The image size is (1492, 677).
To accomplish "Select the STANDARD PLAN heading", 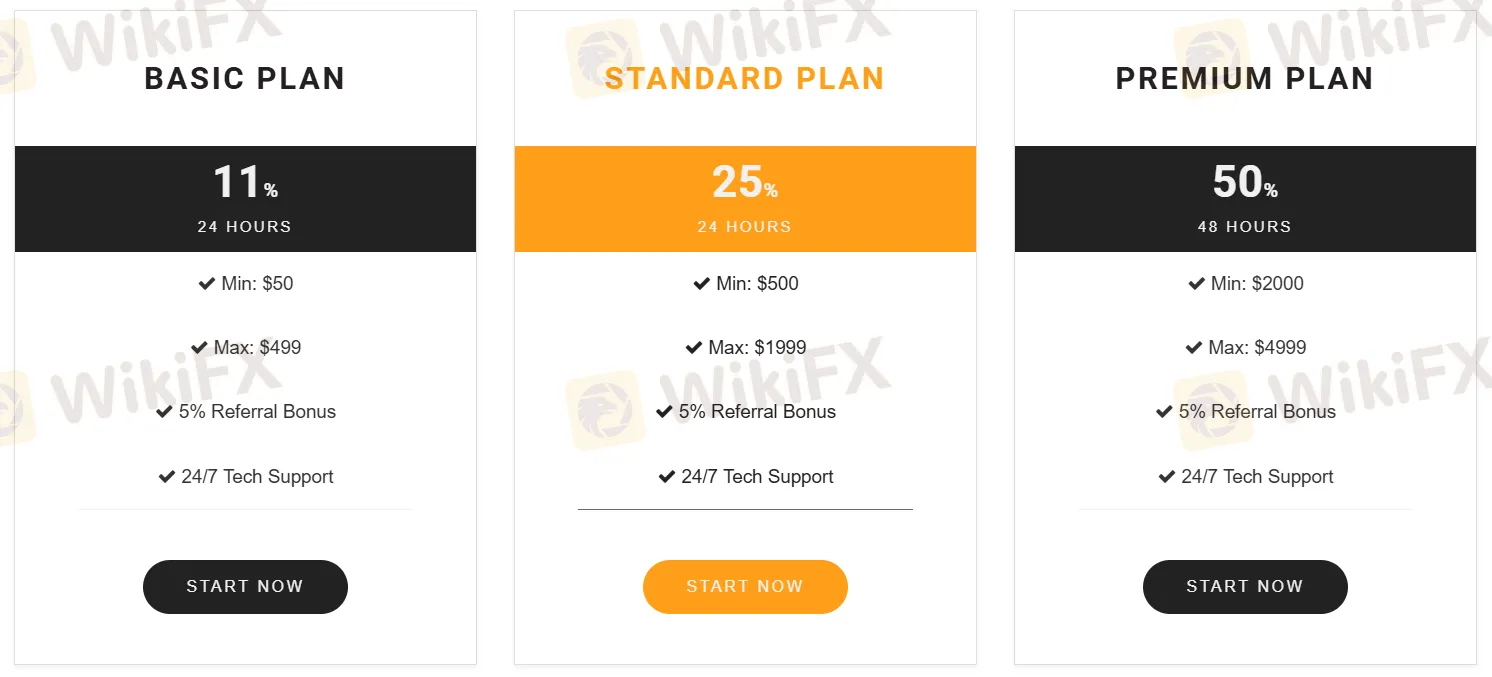I will (745, 78).
